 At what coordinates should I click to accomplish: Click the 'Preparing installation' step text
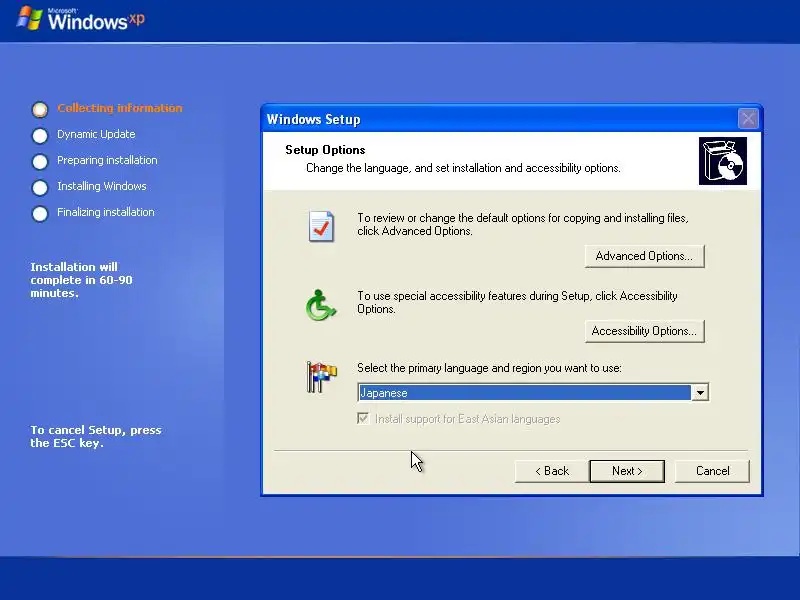(x=107, y=160)
